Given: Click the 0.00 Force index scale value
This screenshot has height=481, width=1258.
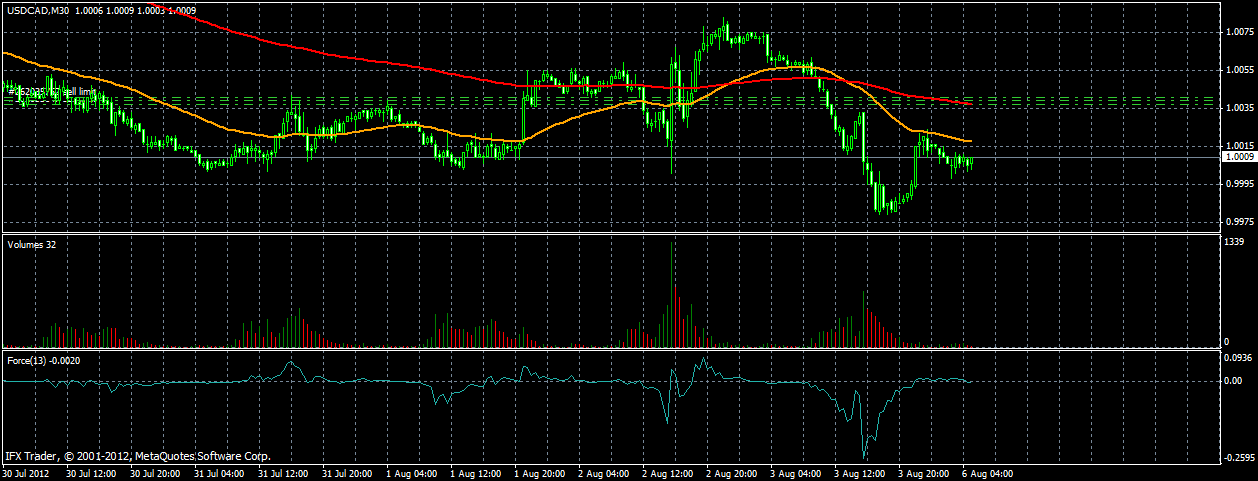Looking at the screenshot, I should coord(1235,381).
